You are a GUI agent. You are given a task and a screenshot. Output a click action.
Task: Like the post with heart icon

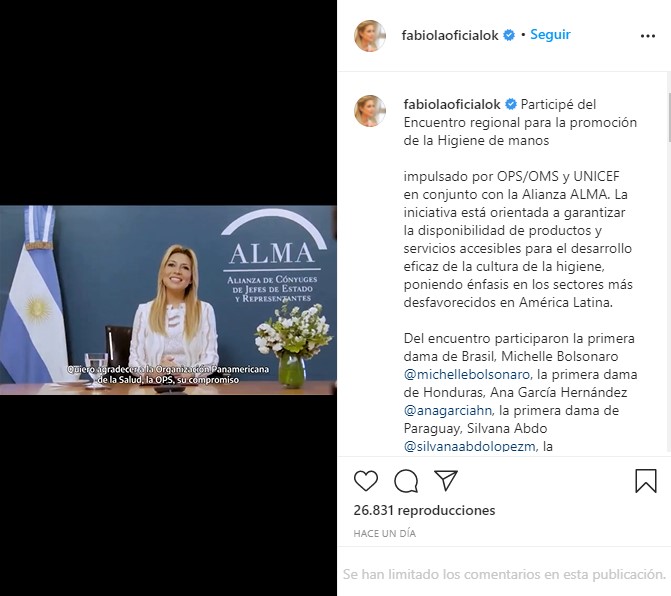pyautogui.click(x=366, y=481)
